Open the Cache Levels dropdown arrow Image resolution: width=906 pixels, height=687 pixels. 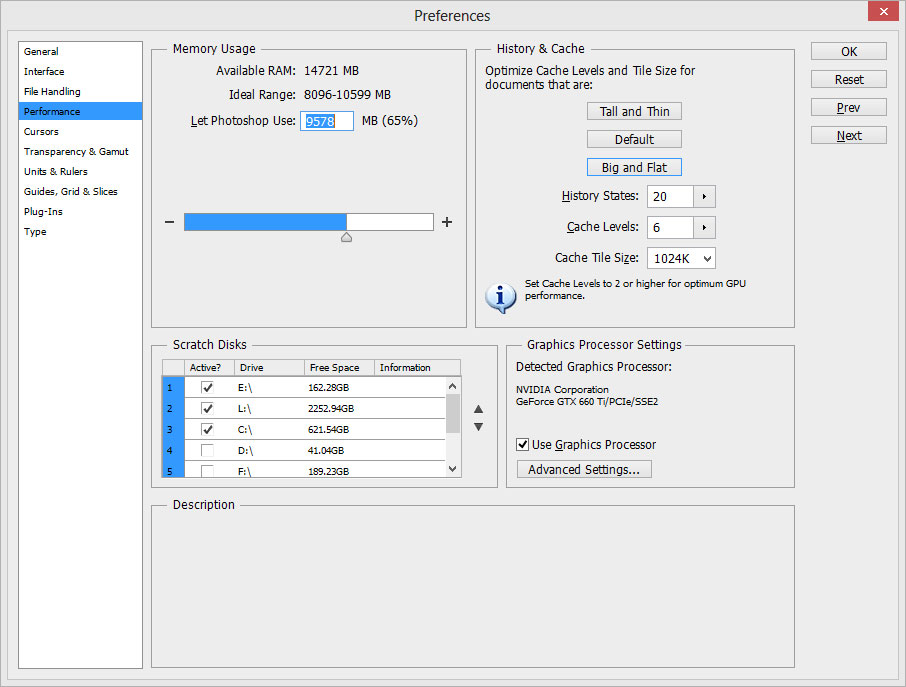coord(706,227)
